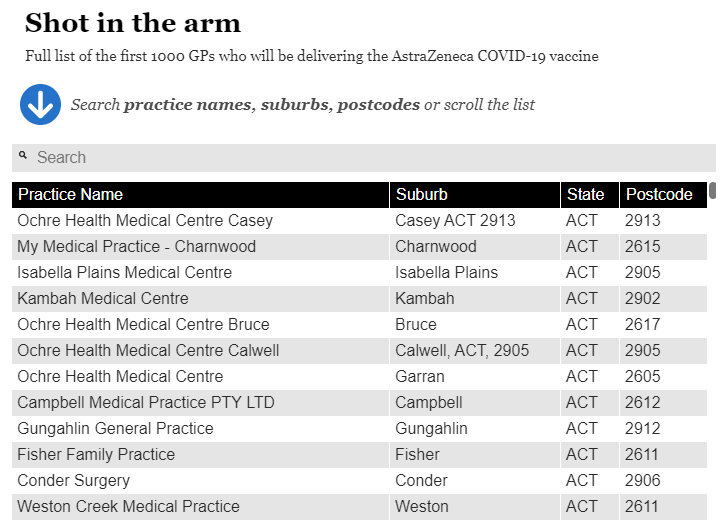This screenshot has width=728, height=522.
Task: Focus the Search input field
Action: point(364,157)
